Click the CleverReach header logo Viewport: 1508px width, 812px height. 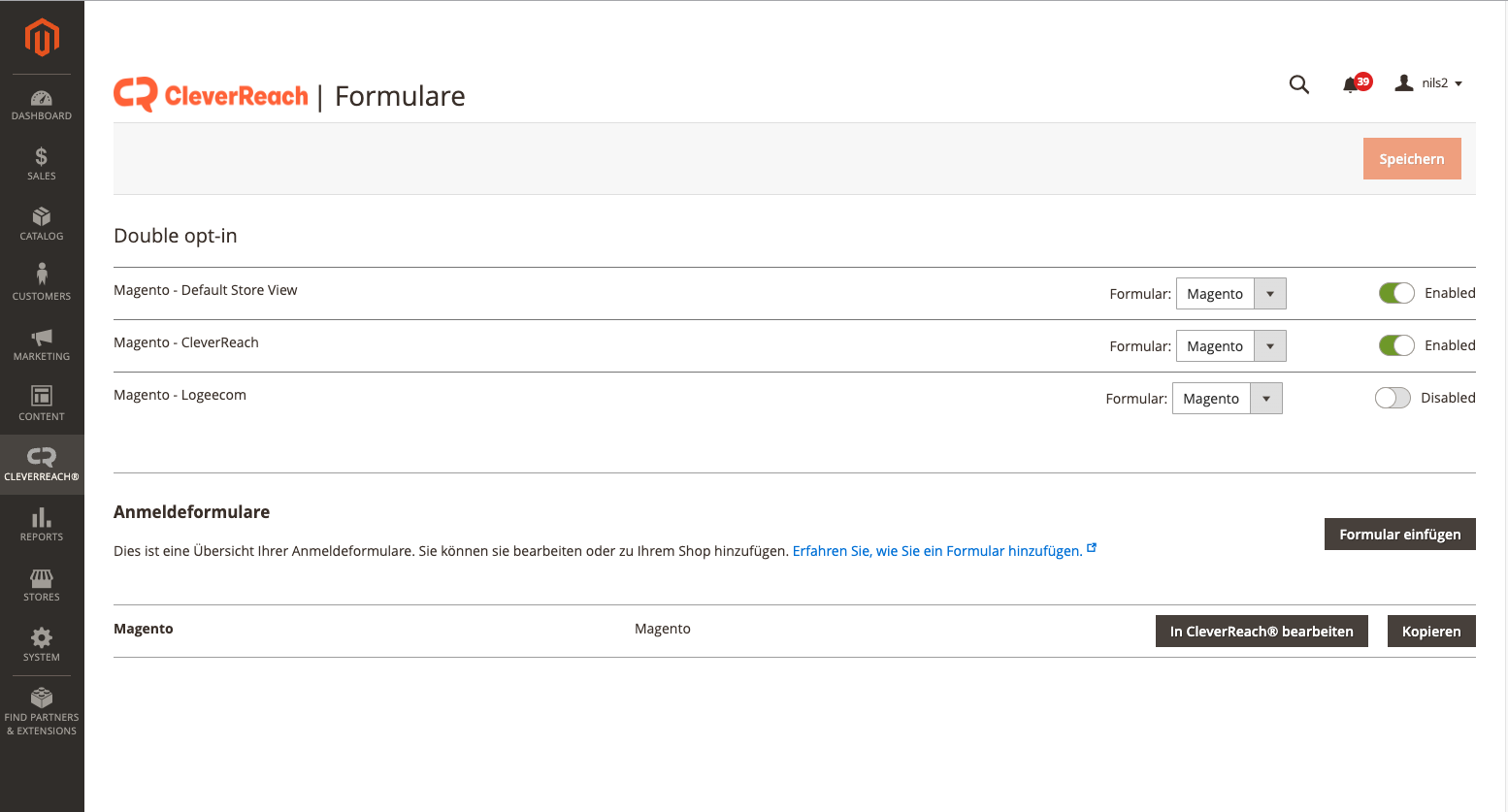[211, 95]
